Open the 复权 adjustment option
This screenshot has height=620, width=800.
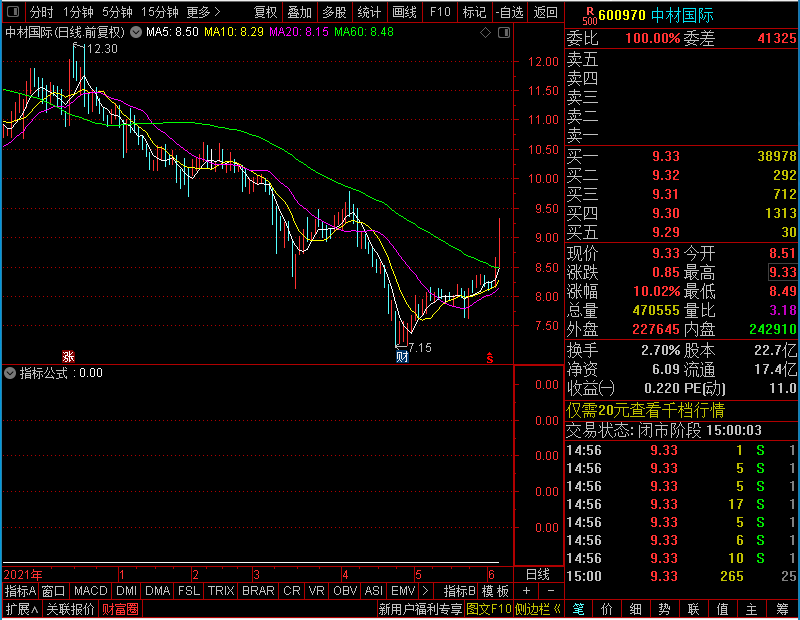265,12
